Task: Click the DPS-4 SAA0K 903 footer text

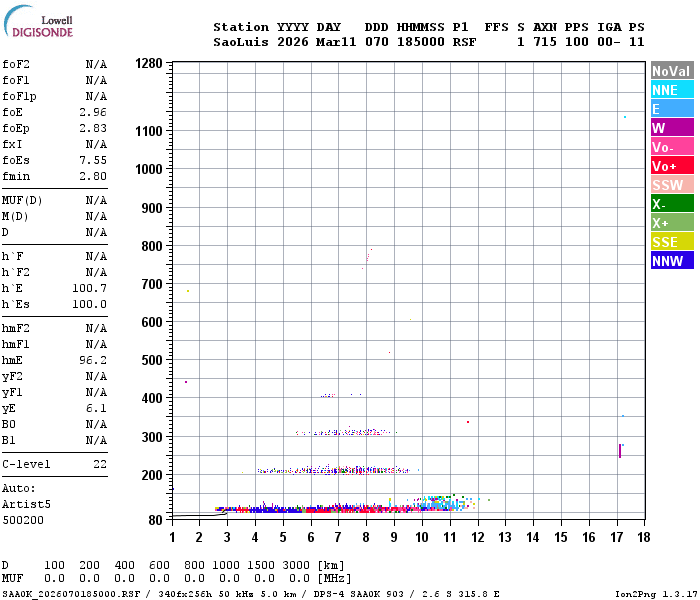Action: click(358, 594)
